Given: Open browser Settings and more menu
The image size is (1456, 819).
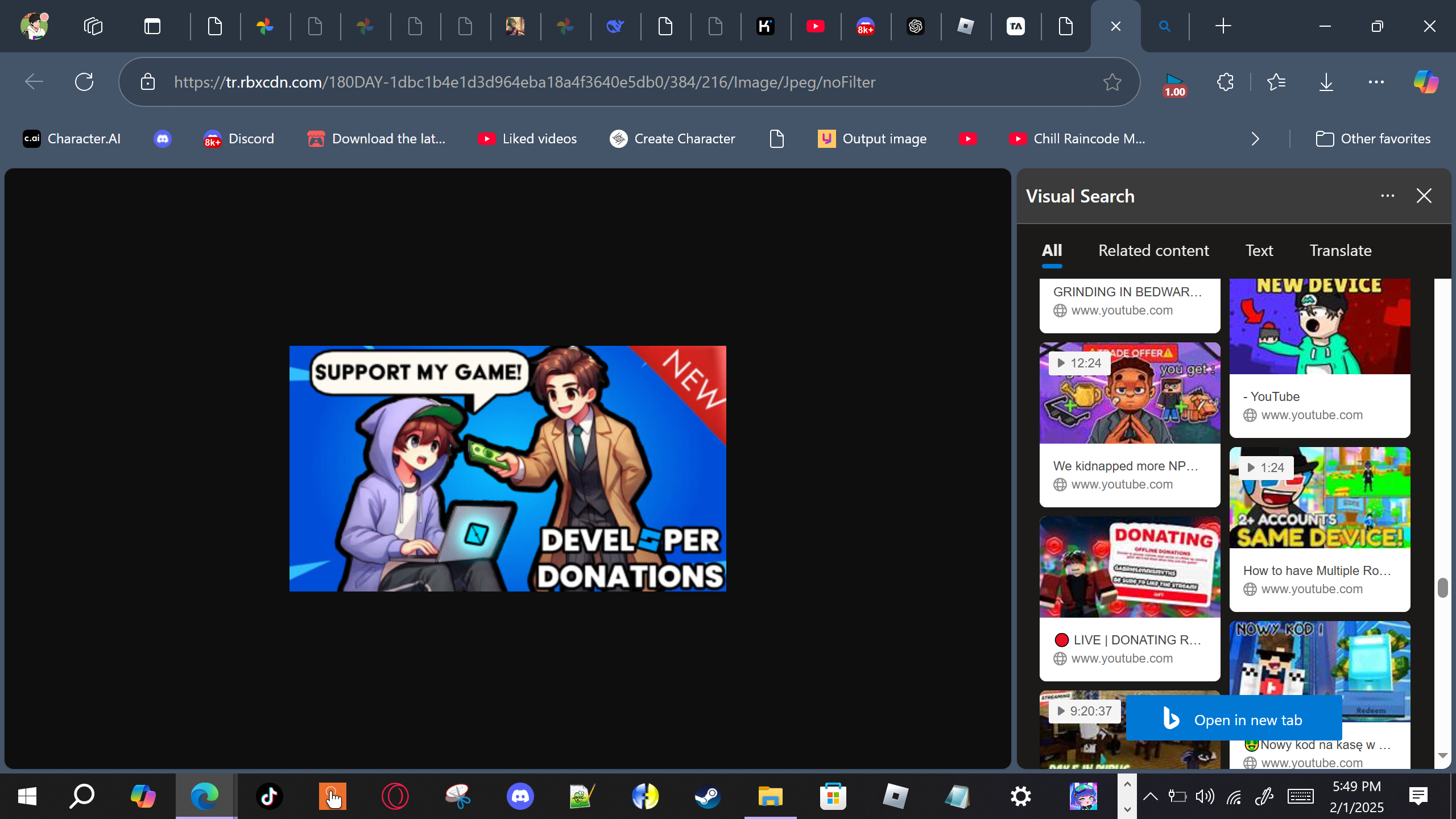Looking at the screenshot, I should pyautogui.click(x=1376, y=82).
